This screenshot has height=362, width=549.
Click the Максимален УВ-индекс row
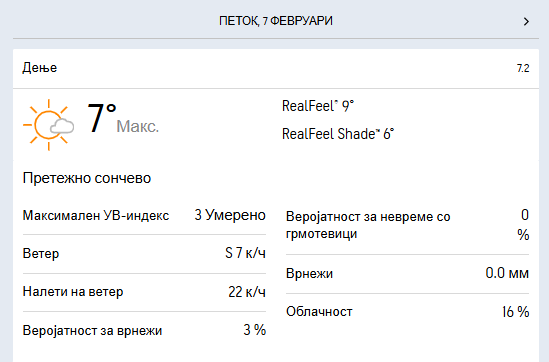[144, 215]
